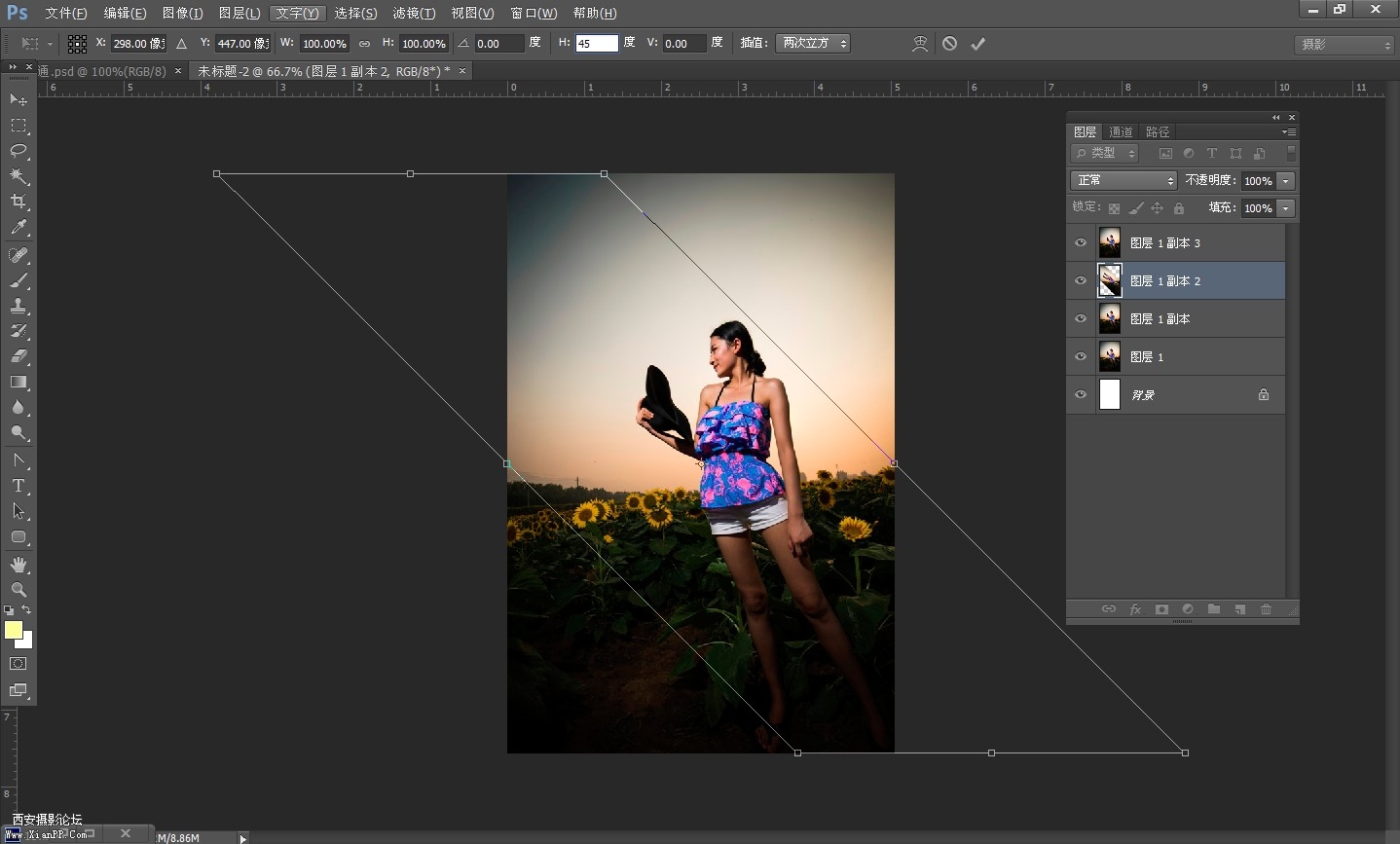Cancel the transform via the circle-slash icon
This screenshot has height=844, width=1400.
949,44
